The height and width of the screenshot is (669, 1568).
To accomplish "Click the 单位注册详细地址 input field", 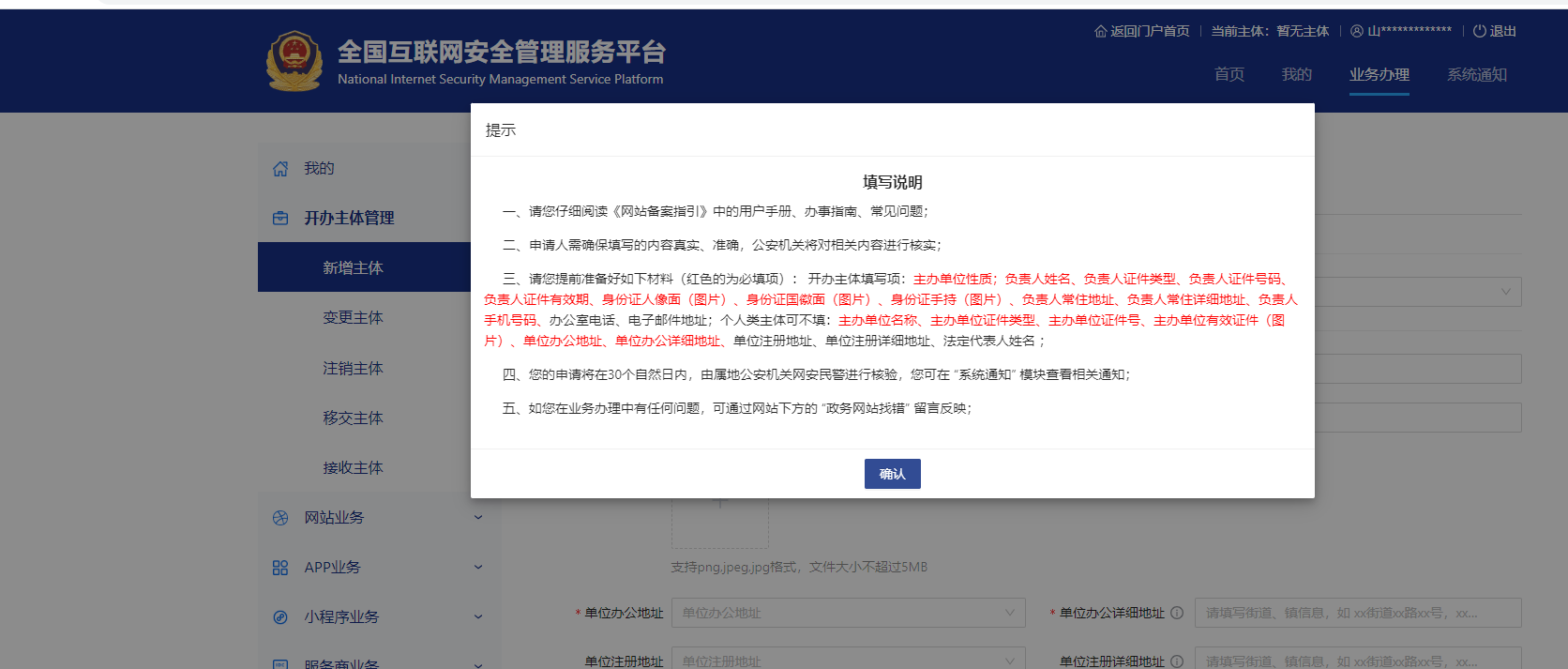I will pos(1358,659).
